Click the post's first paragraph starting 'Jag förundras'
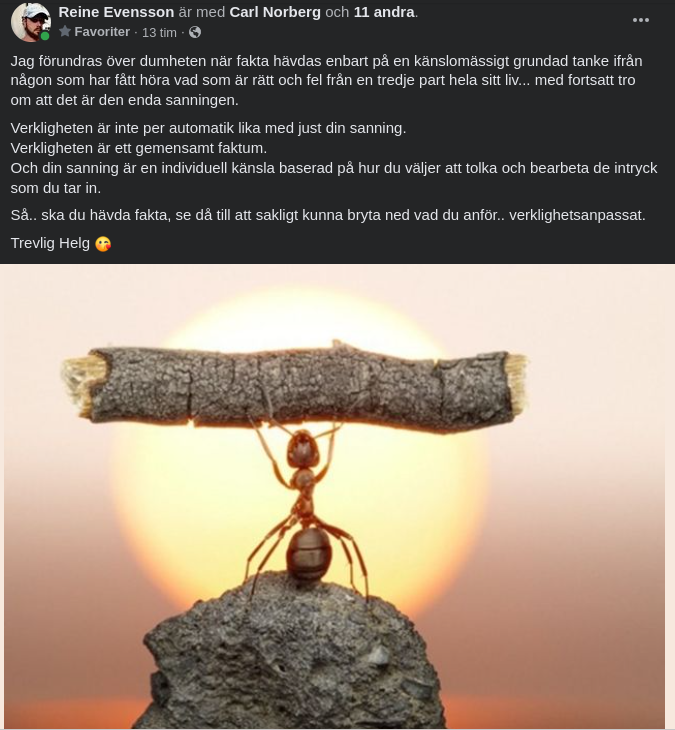 click(x=326, y=81)
